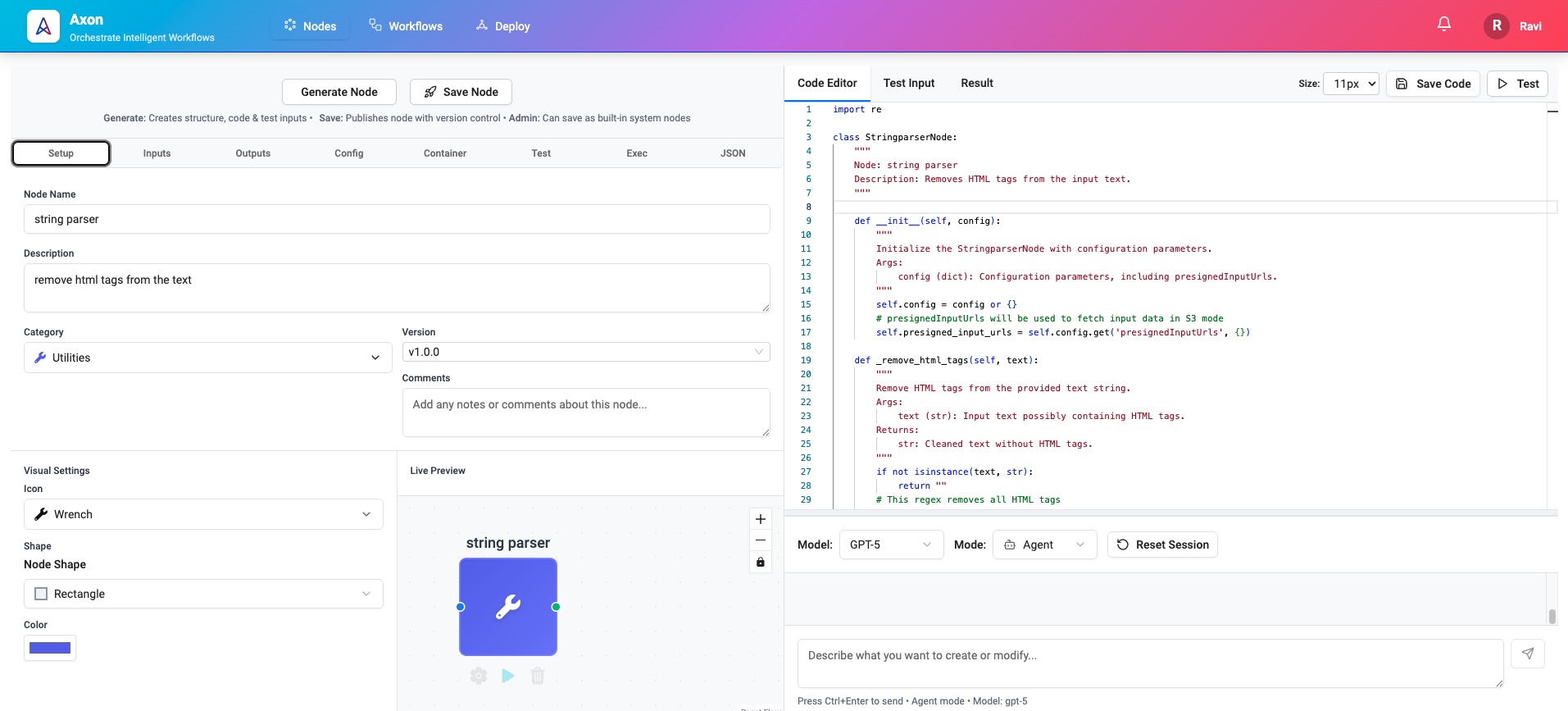Click the Axon logo icon
Viewport: 1568px width, 711px height.
tap(43, 26)
